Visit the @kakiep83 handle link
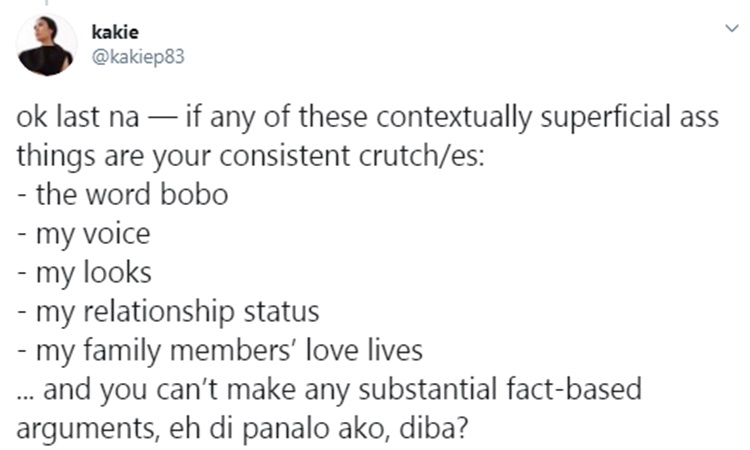750x450 pixels. (x=138, y=56)
